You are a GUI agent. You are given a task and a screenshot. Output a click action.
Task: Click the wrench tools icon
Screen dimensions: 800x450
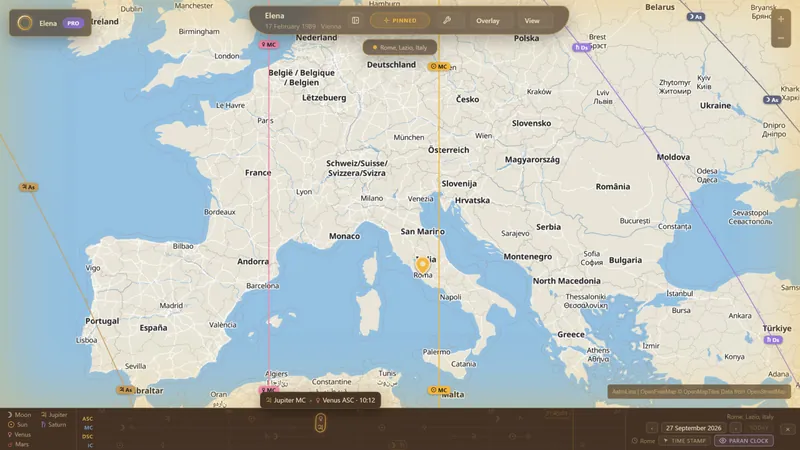447,20
